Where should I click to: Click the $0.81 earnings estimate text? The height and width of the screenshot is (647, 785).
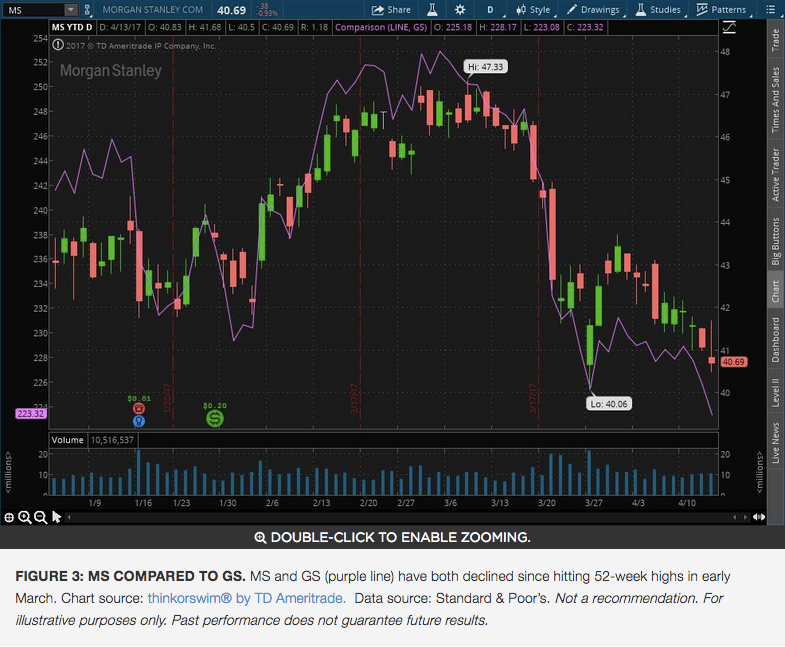139,399
